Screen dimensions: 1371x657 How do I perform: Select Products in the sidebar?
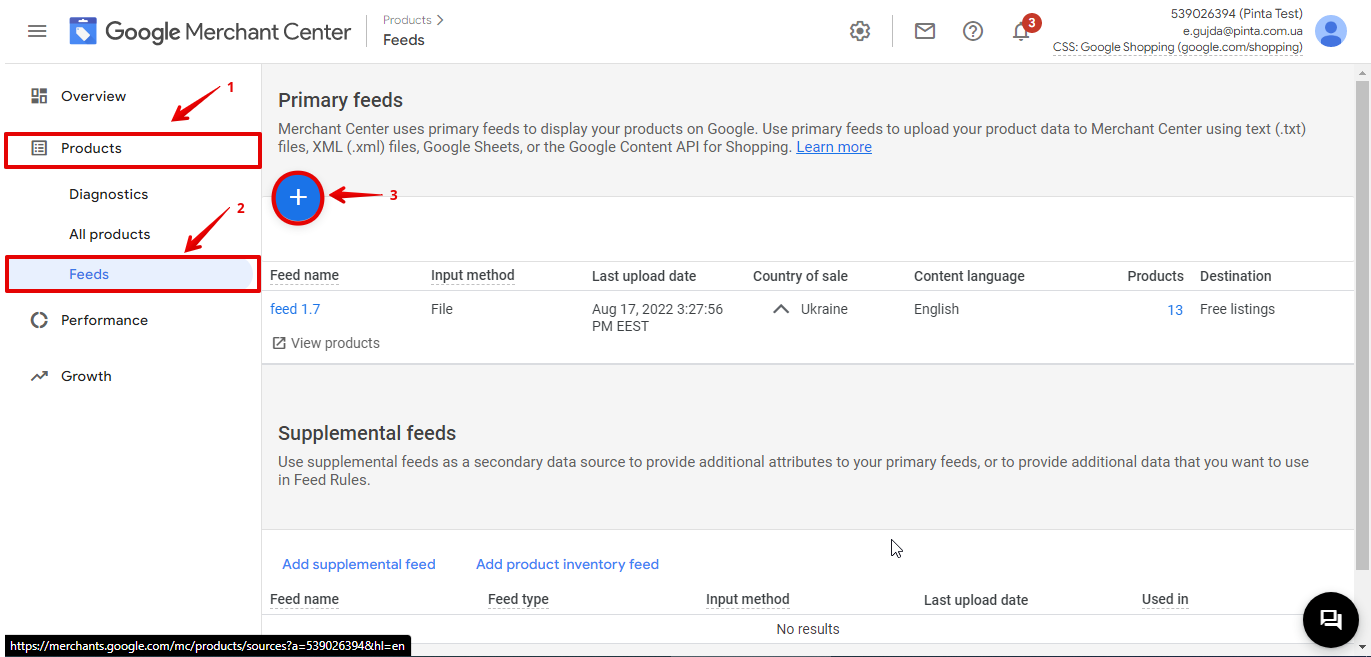click(x=132, y=148)
